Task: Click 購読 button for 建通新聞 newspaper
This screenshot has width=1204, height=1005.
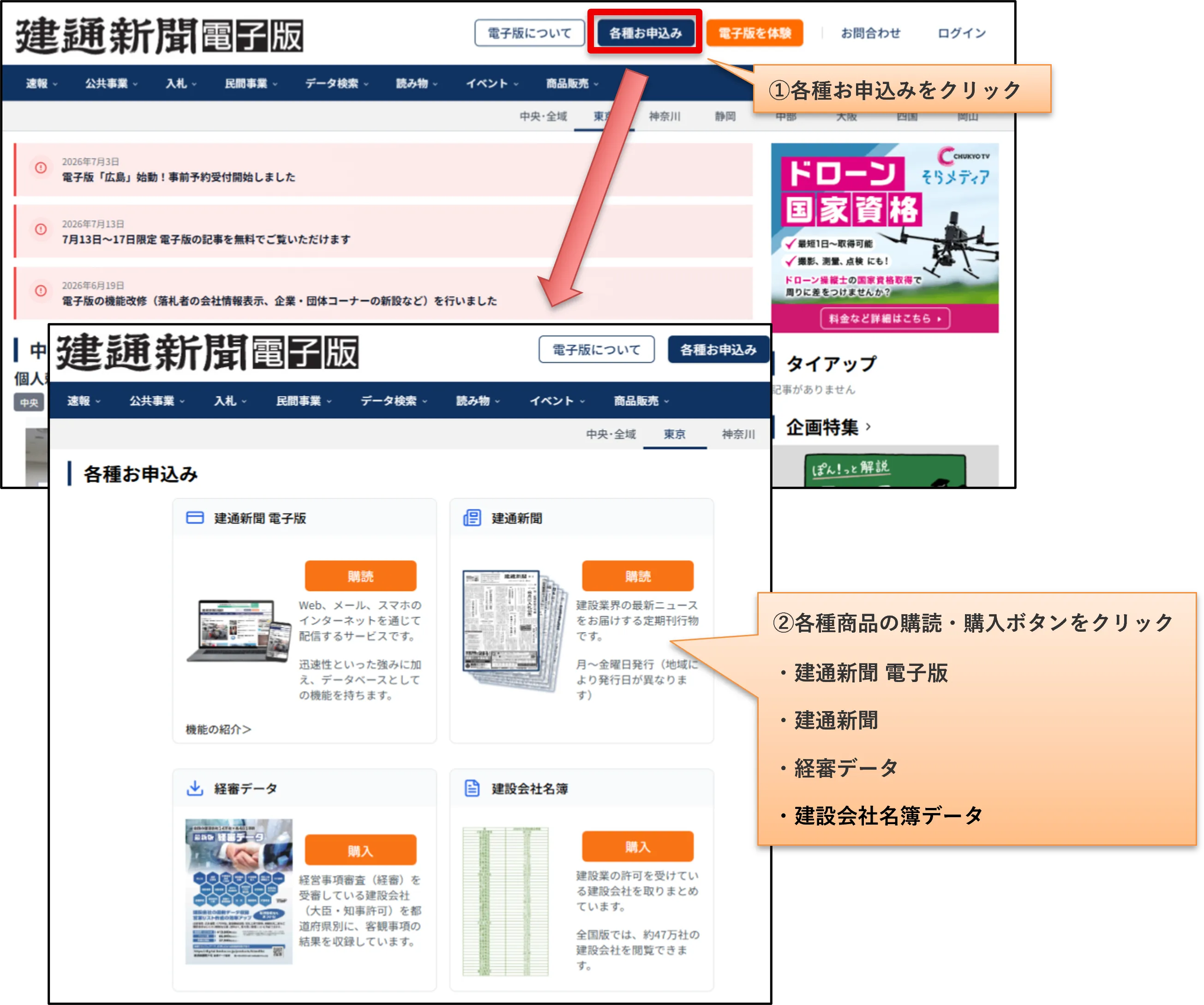Action: click(x=638, y=576)
